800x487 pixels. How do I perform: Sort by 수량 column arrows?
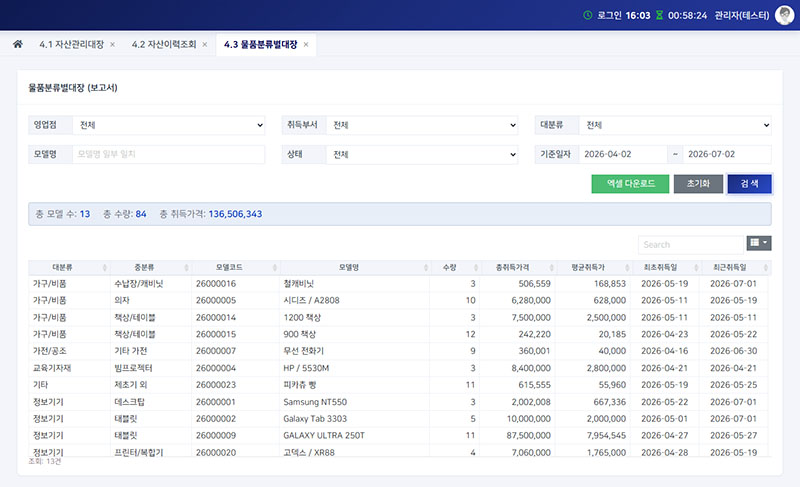click(x=476, y=268)
